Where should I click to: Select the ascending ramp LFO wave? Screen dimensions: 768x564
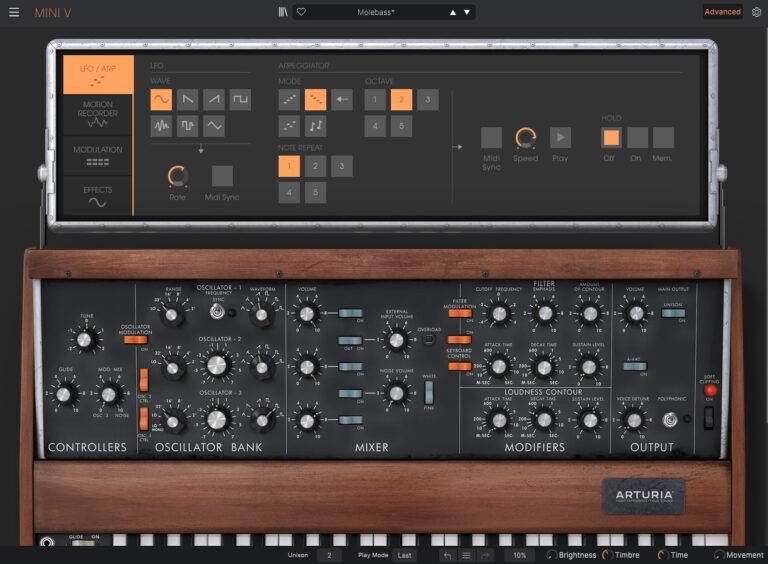(214, 100)
